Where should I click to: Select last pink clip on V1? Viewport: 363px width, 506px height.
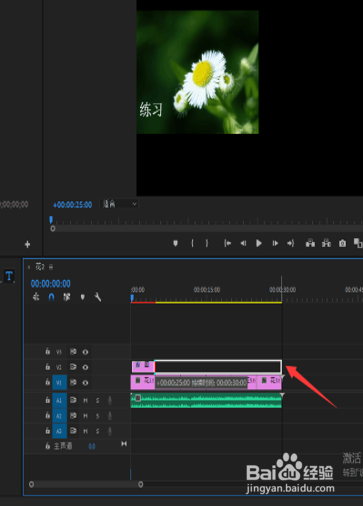pos(269,382)
